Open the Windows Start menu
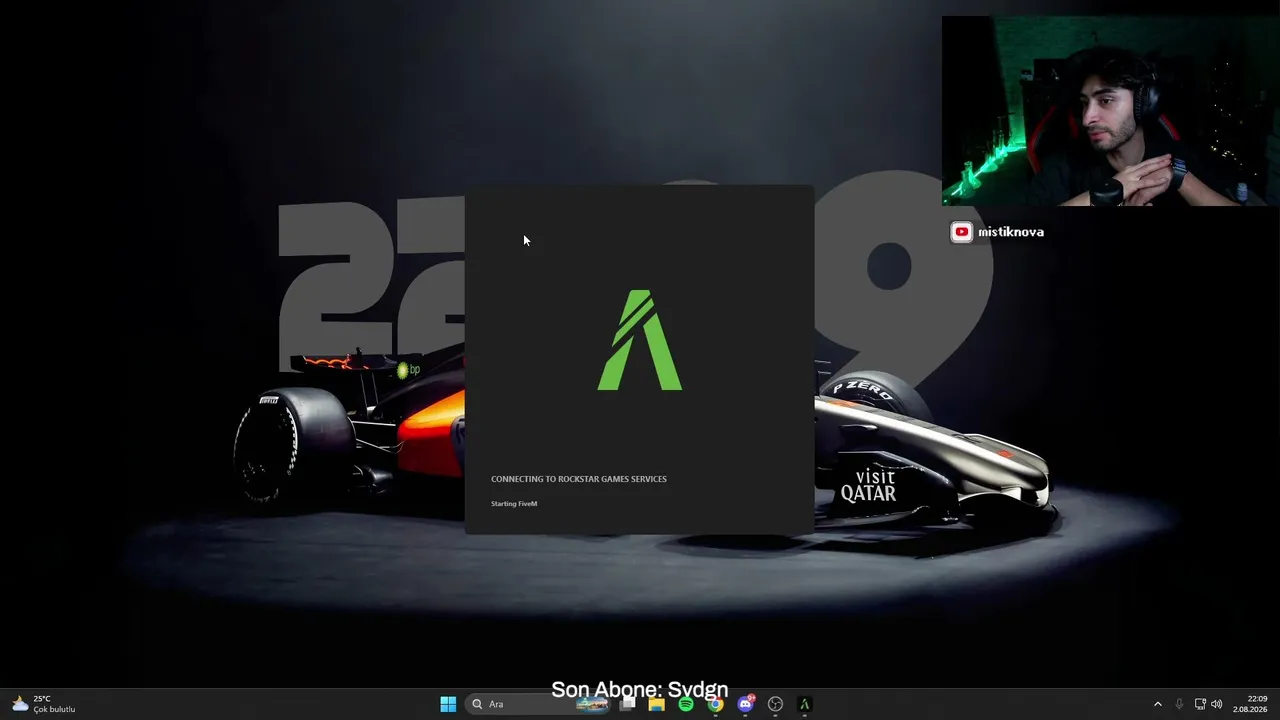 coord(448,704)
